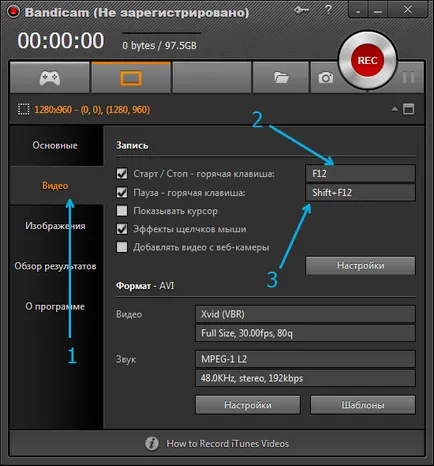434x466 pixels.
Task: Open the output folder icon
Action: coord(281,78)
